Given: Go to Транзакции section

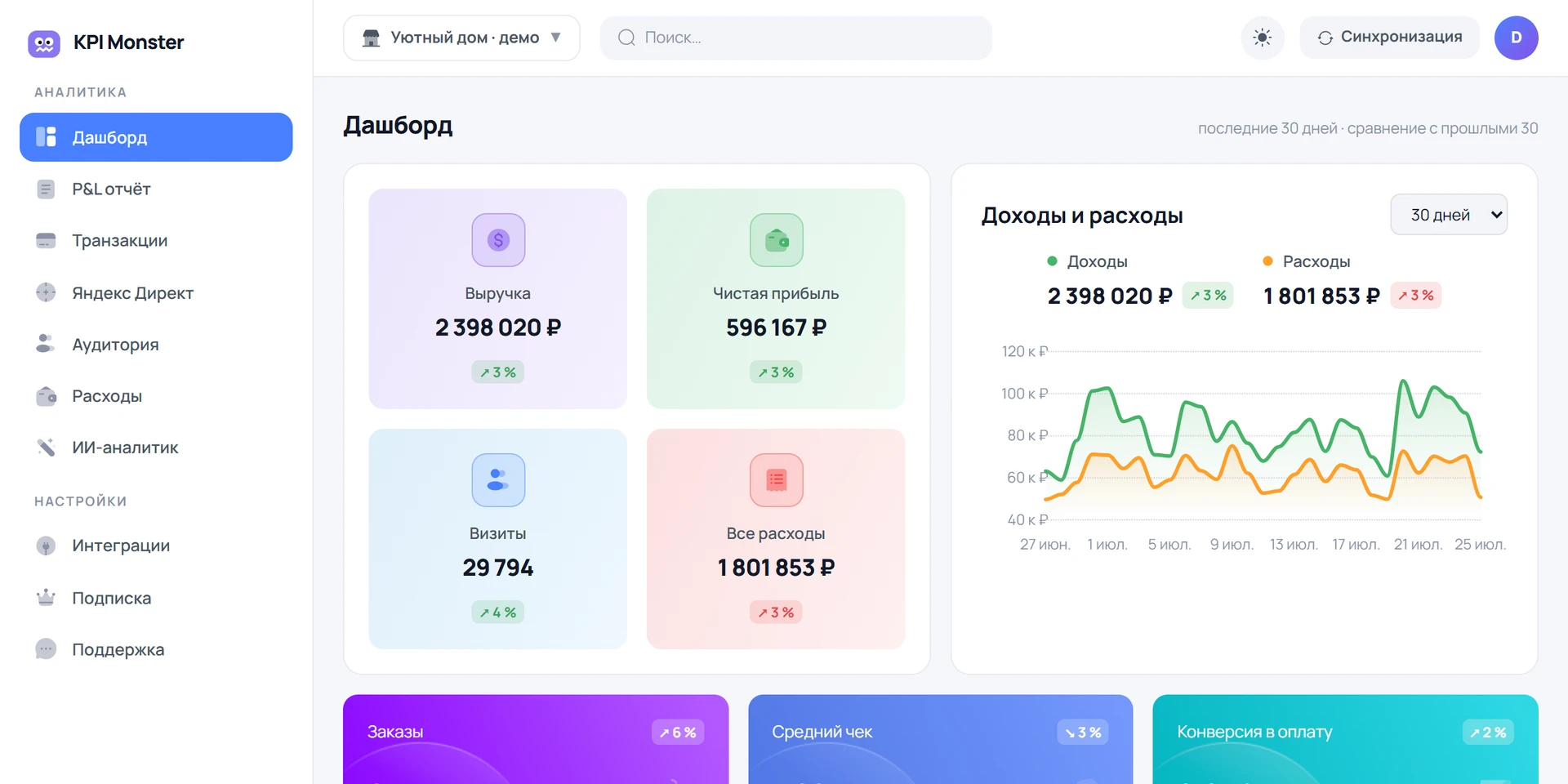Looking at the screenshot, I should (156, 241).
